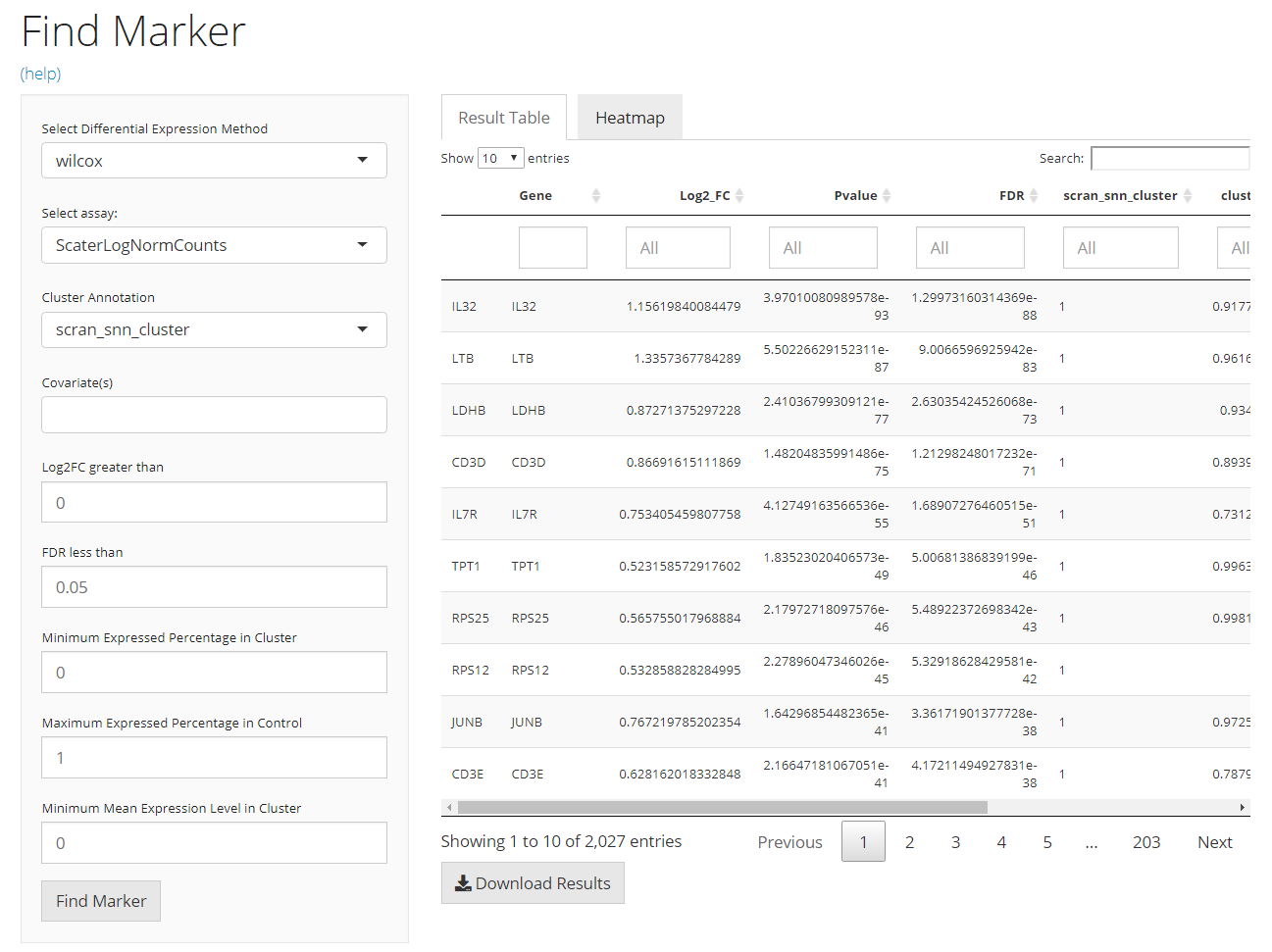Click the Search input field
The image size is (1272, 952).
(1169, 159)
